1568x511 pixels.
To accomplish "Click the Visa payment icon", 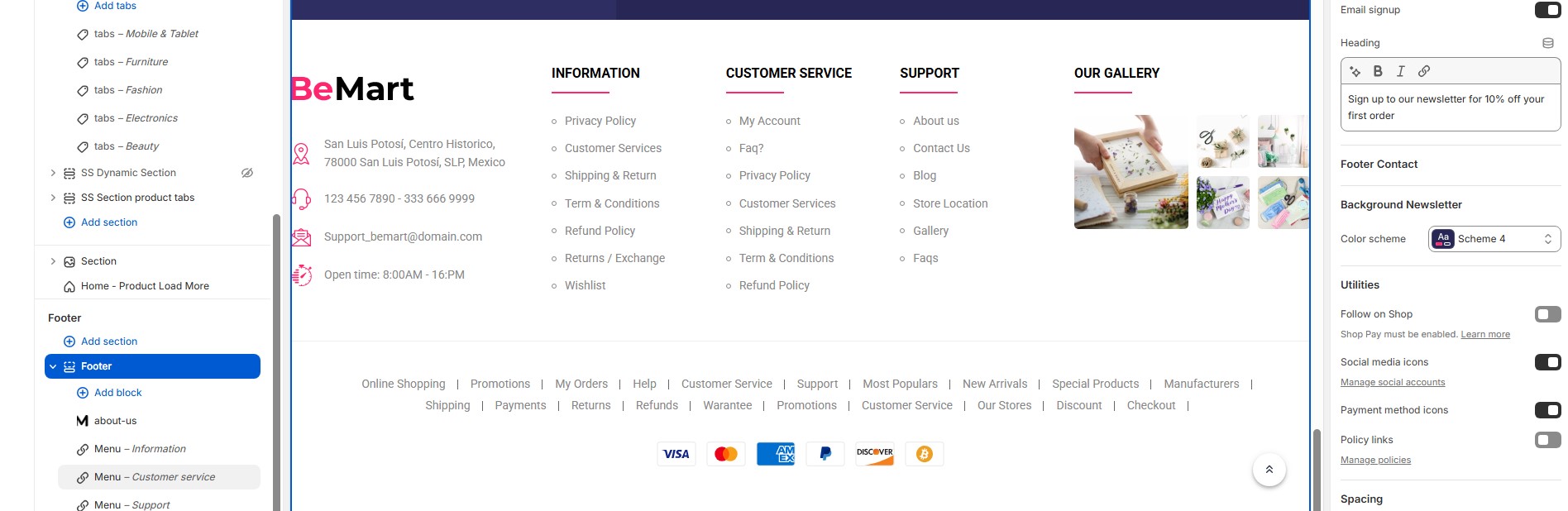I will click(x=676, y=454).
